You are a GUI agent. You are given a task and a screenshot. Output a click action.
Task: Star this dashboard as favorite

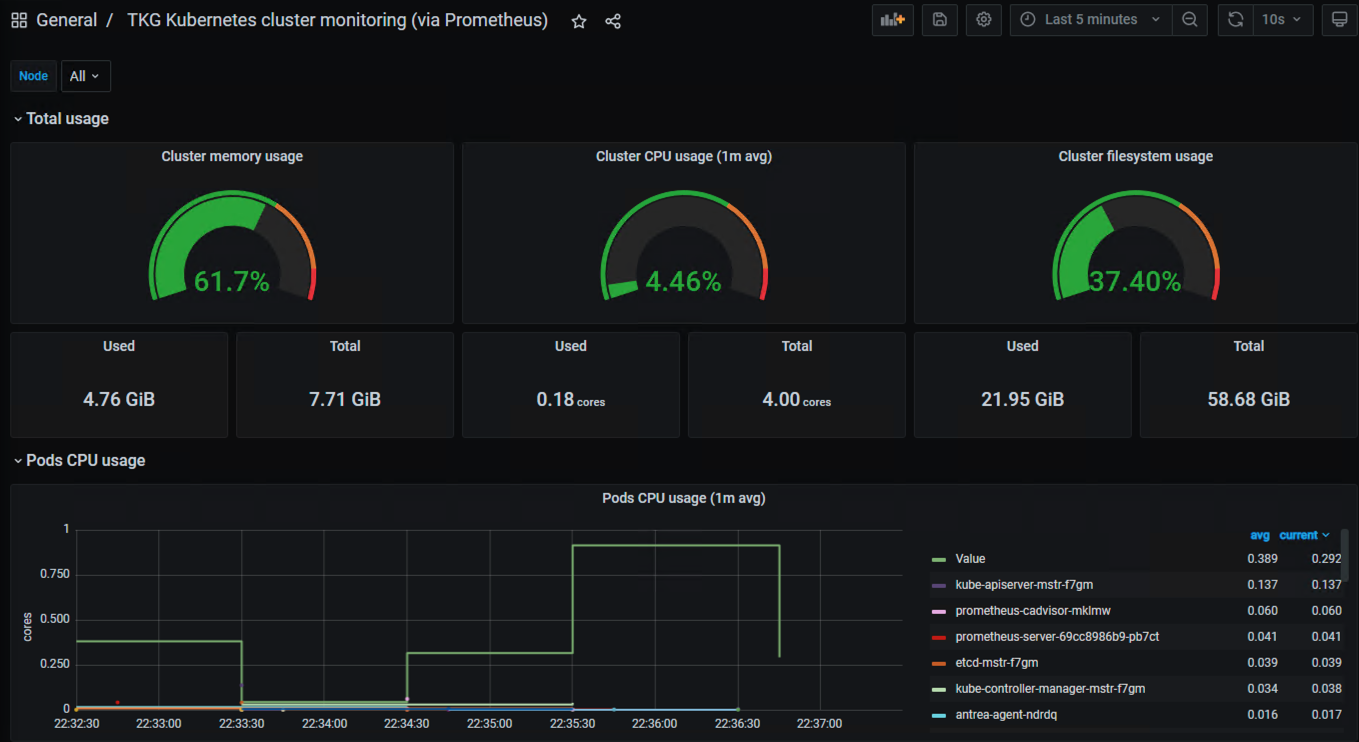pyautogui.click(x=579, y=21)
